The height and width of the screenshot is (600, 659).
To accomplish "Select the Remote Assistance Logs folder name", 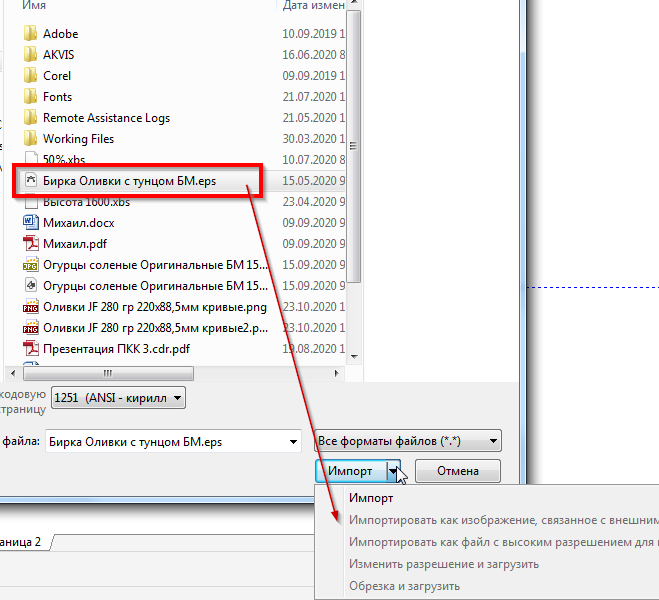I will tap(106, 118).
